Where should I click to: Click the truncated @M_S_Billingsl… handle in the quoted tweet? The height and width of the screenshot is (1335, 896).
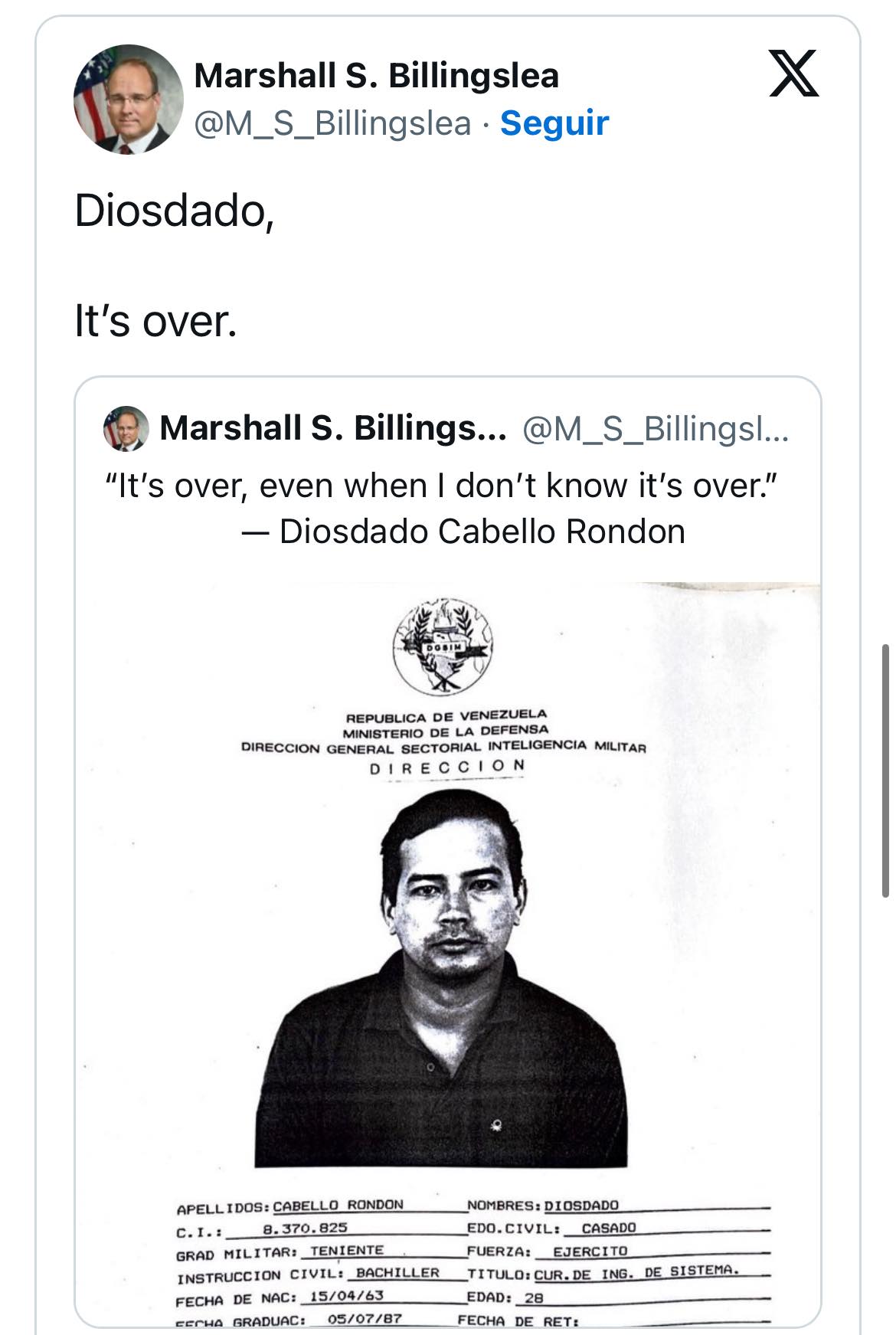click(x=655, y=428)
